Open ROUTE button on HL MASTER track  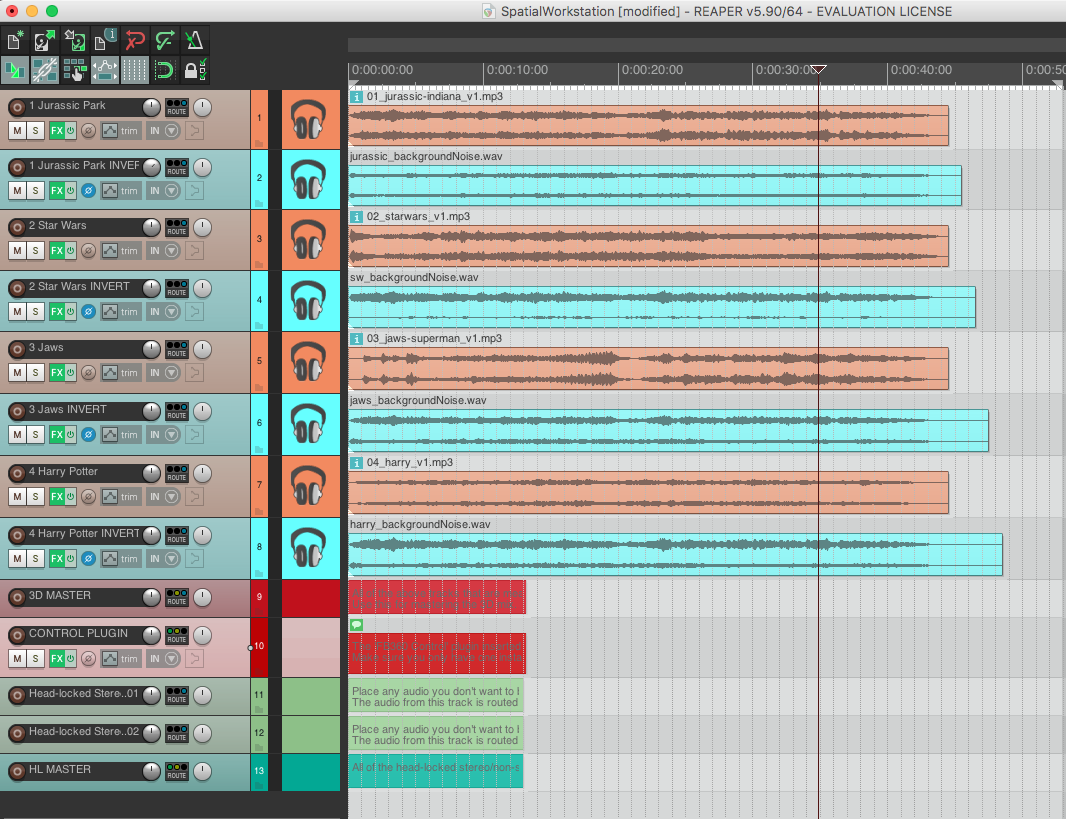pos(177,771)
